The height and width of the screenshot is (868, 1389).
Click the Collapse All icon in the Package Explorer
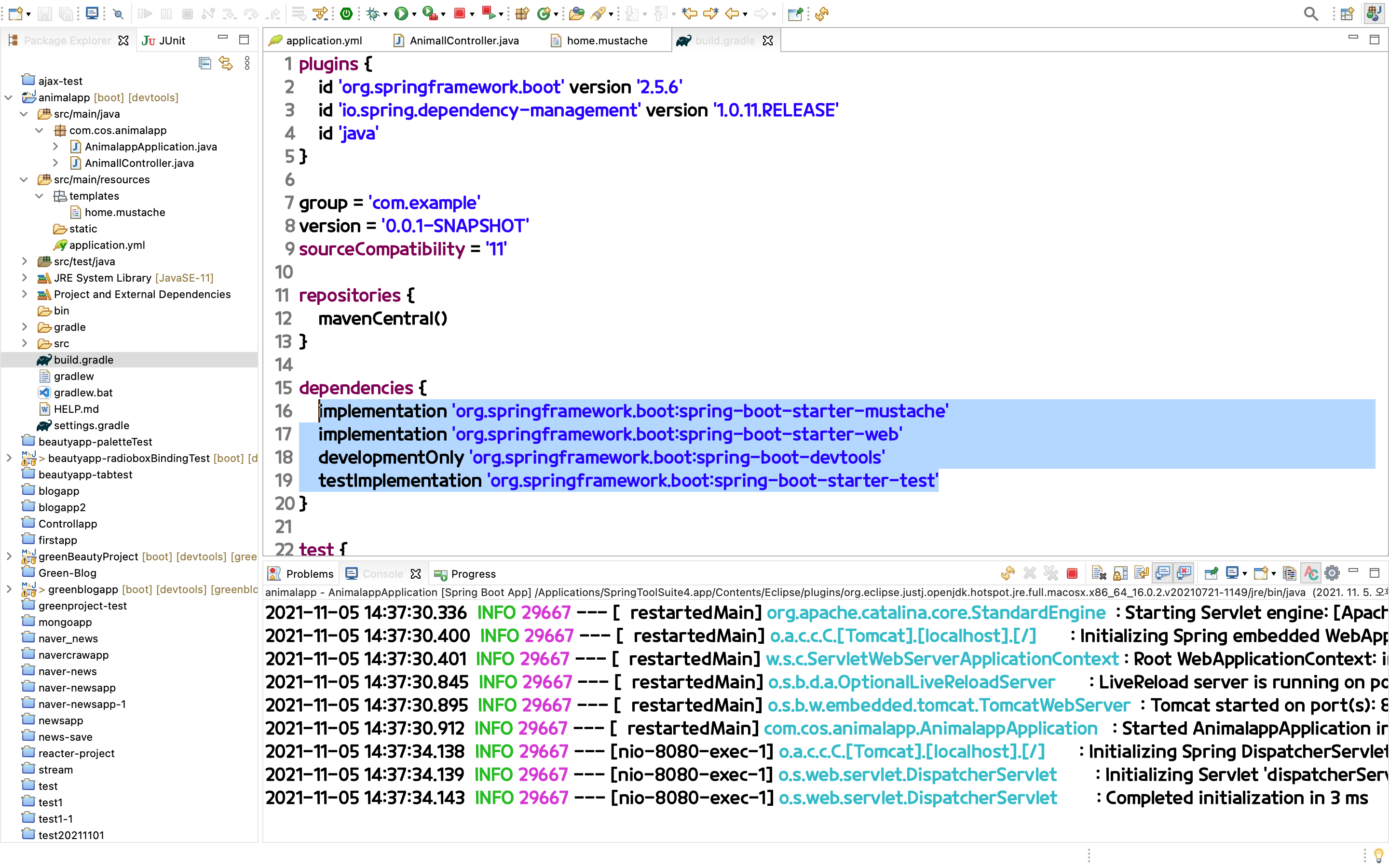[x=205, y=63]
